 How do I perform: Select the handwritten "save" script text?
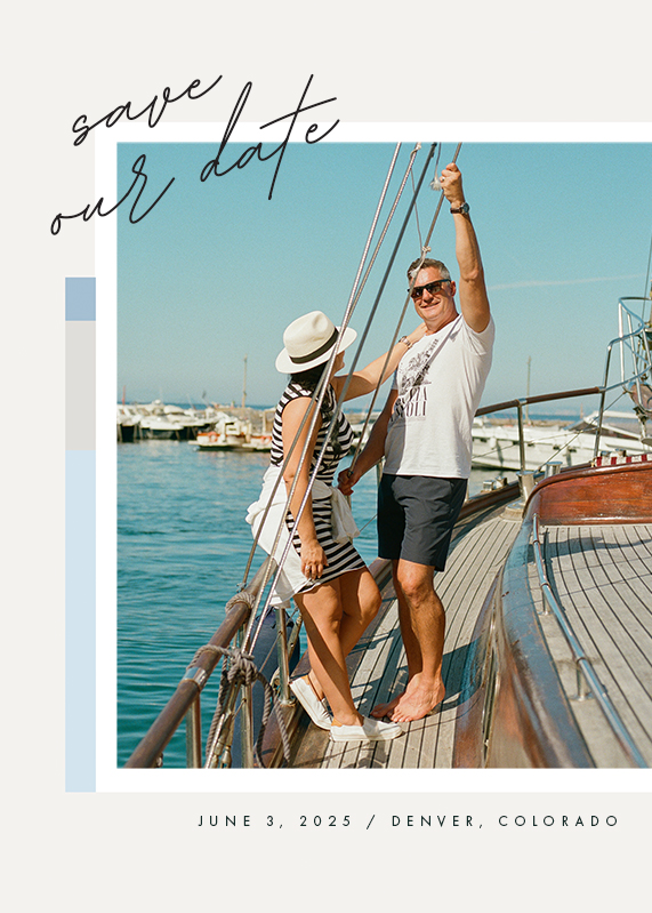(x=146, y=109)
